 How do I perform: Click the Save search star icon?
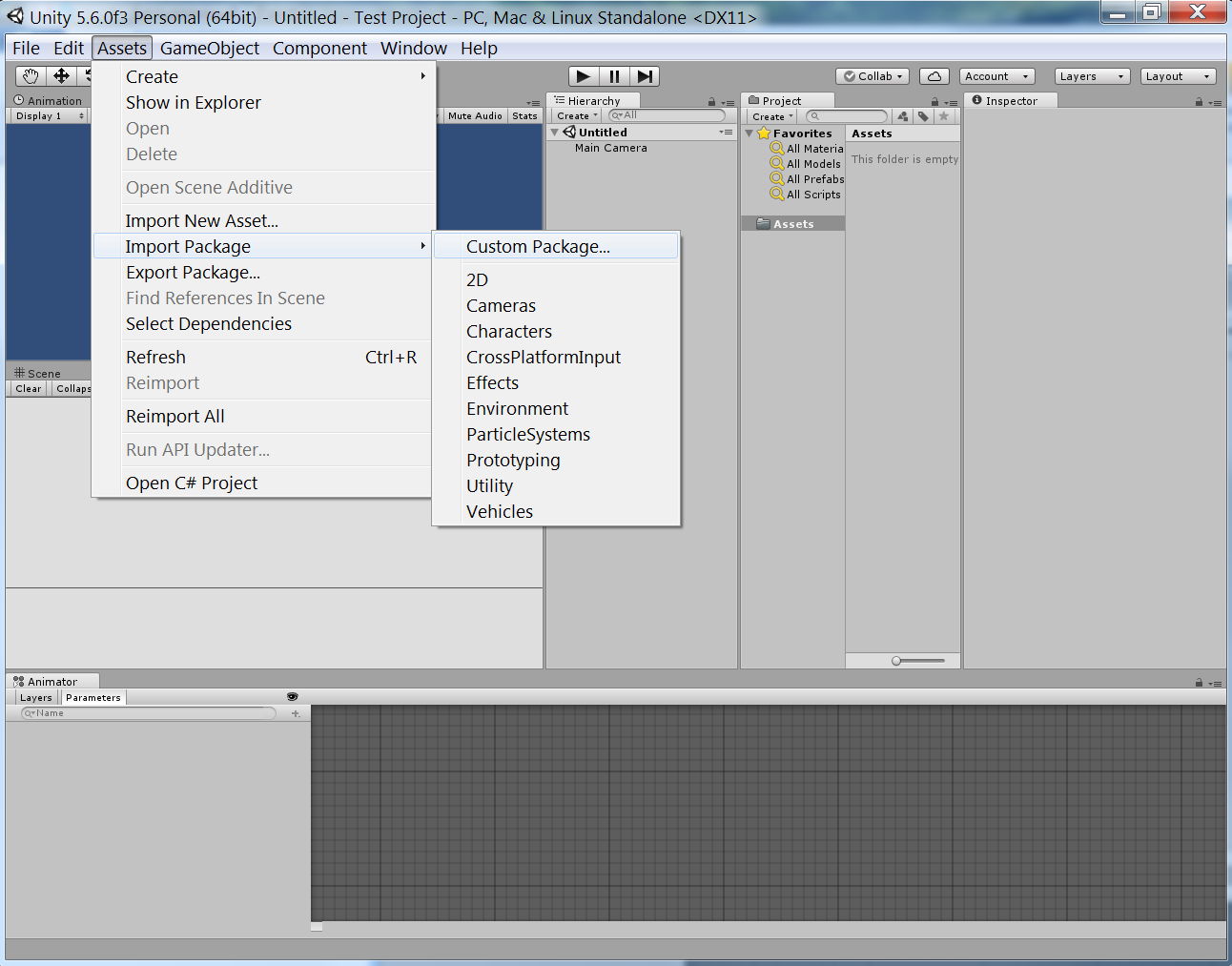[944, 116]
